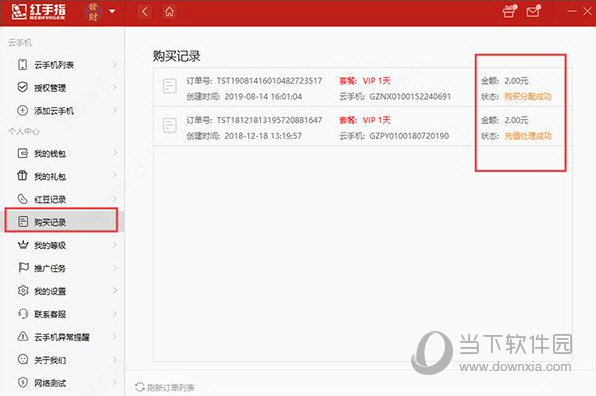Image resolution: width=596 pixels, height=396 pixels.
Task: Click the shield icon for 授权管理
Action: [x=23, y=87]
